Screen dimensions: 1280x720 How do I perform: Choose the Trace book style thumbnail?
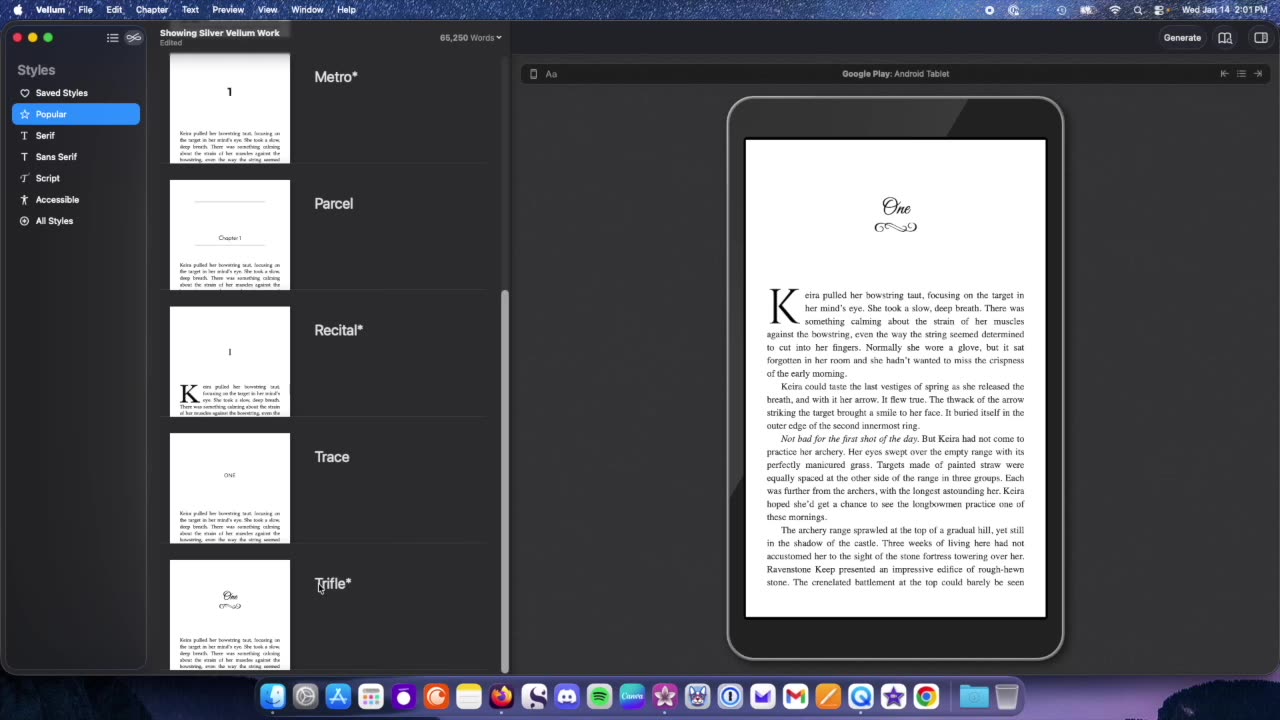pyautogui.click(x=230, y=488)
